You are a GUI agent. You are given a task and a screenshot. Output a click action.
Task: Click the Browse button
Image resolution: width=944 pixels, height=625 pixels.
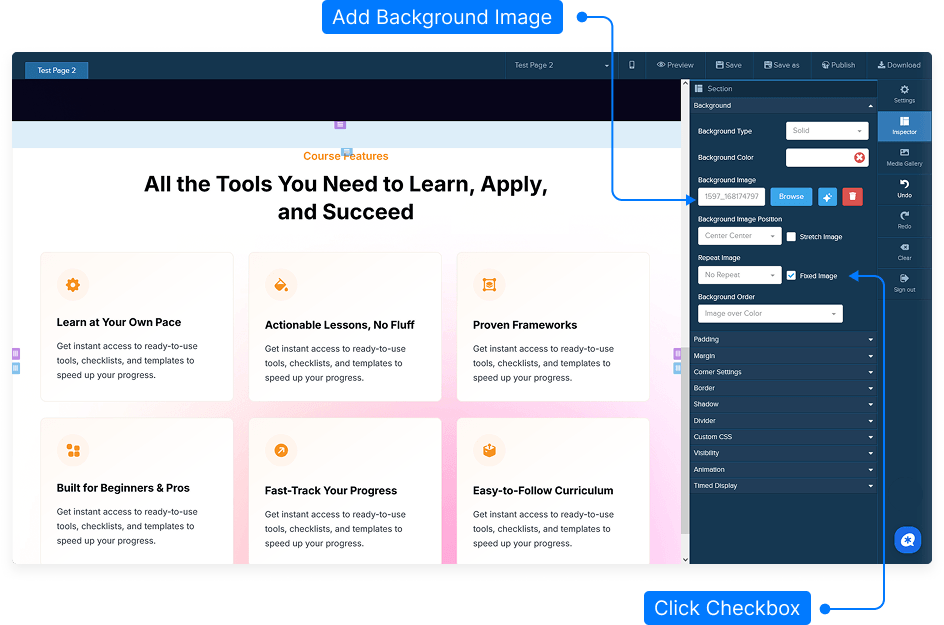791,197
